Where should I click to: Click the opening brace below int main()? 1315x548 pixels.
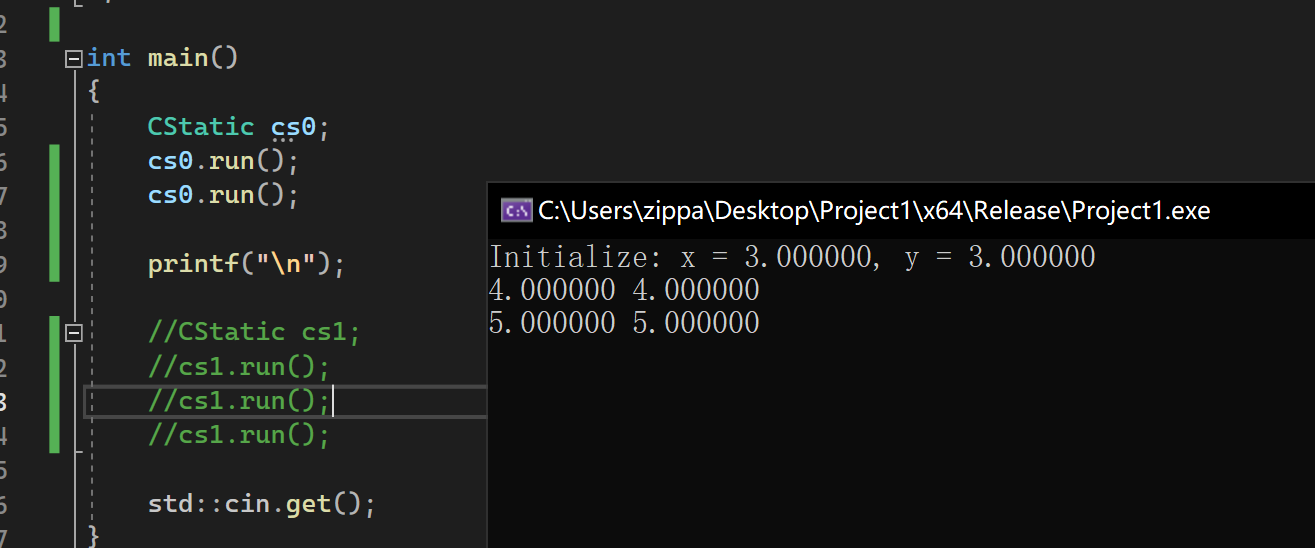[94, 92]
